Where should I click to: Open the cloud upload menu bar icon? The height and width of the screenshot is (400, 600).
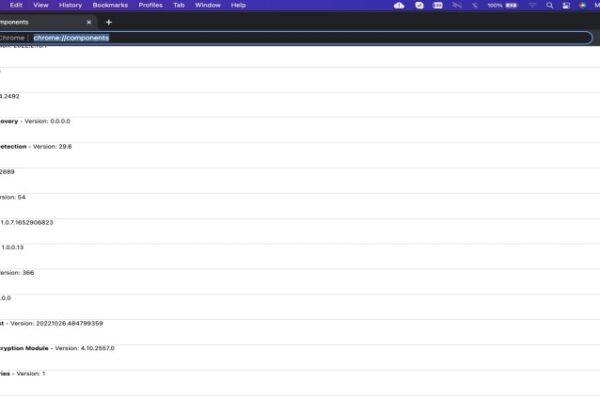399,5
